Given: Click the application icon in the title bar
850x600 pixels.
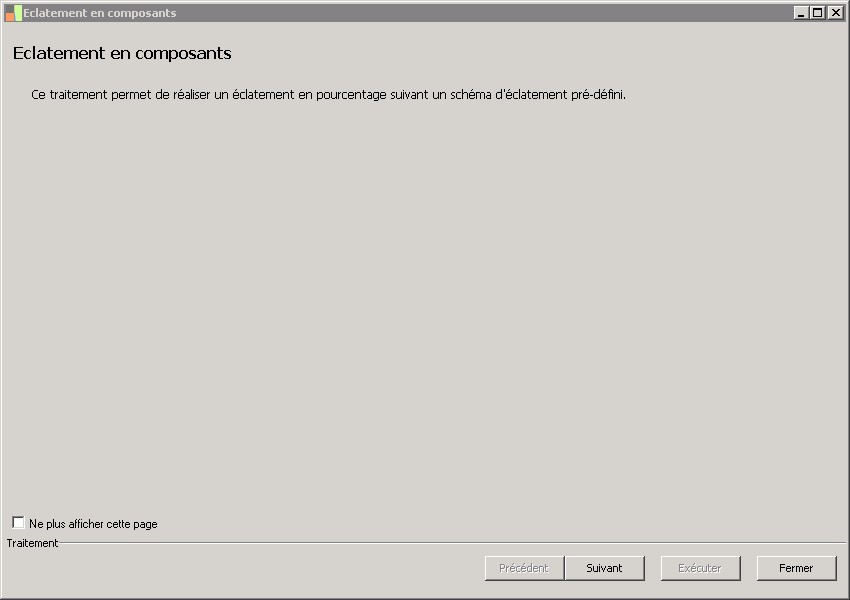Looking at the screenshot, I should (x=13, y=13).
